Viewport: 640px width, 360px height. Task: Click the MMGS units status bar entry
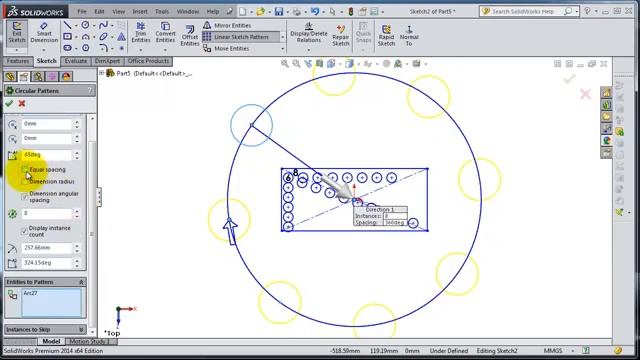553,351
